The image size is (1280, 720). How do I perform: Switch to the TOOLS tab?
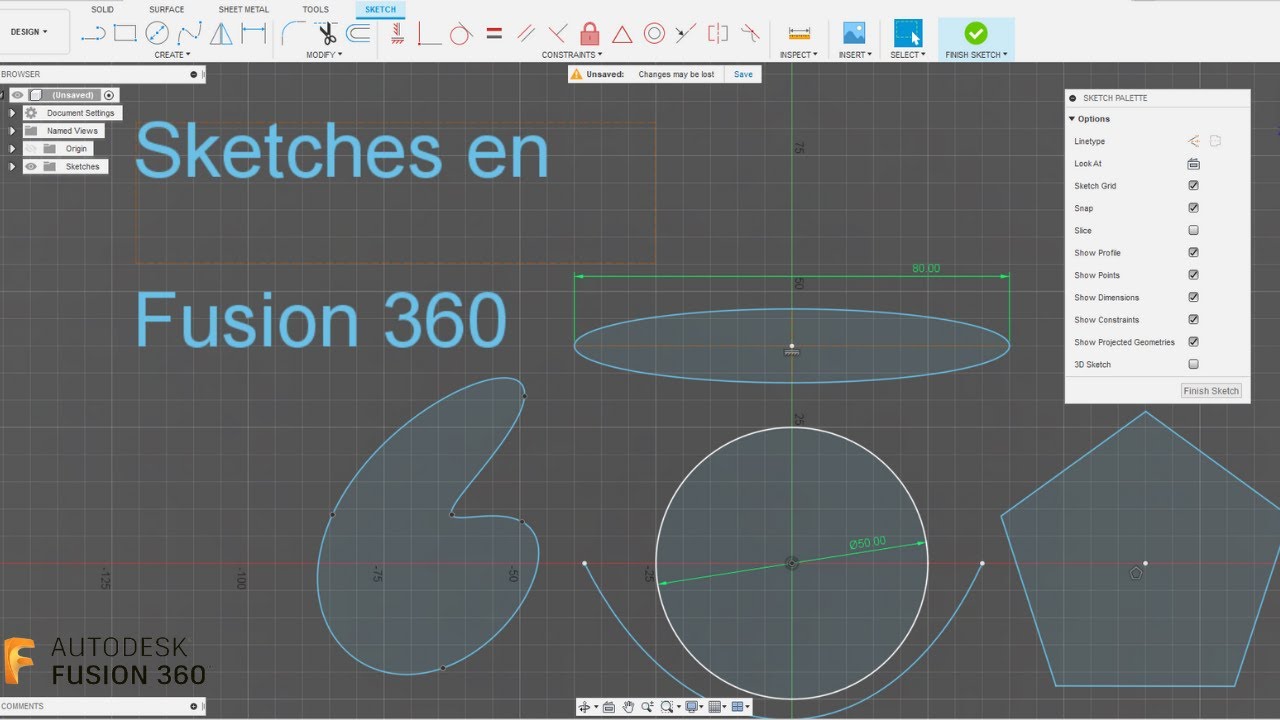tap(315, 9)
